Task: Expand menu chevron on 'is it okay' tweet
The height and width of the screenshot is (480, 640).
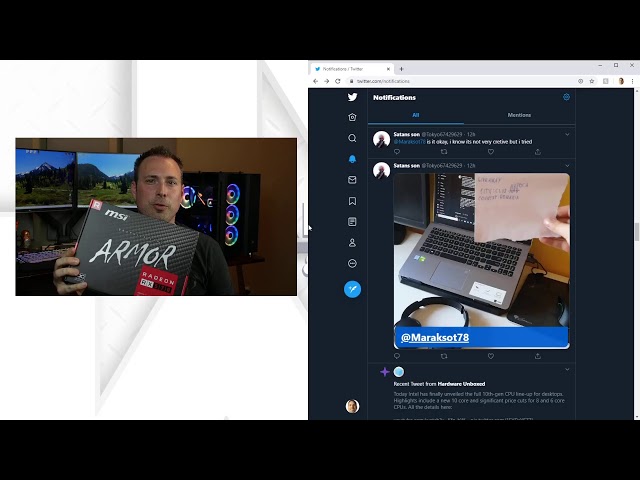Action: 567,134
